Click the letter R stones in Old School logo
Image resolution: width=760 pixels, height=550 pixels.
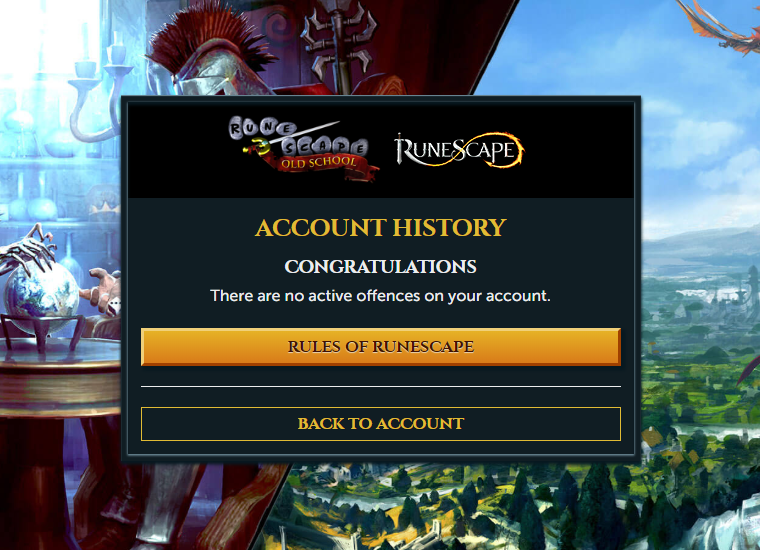click(x=236, y=129)
